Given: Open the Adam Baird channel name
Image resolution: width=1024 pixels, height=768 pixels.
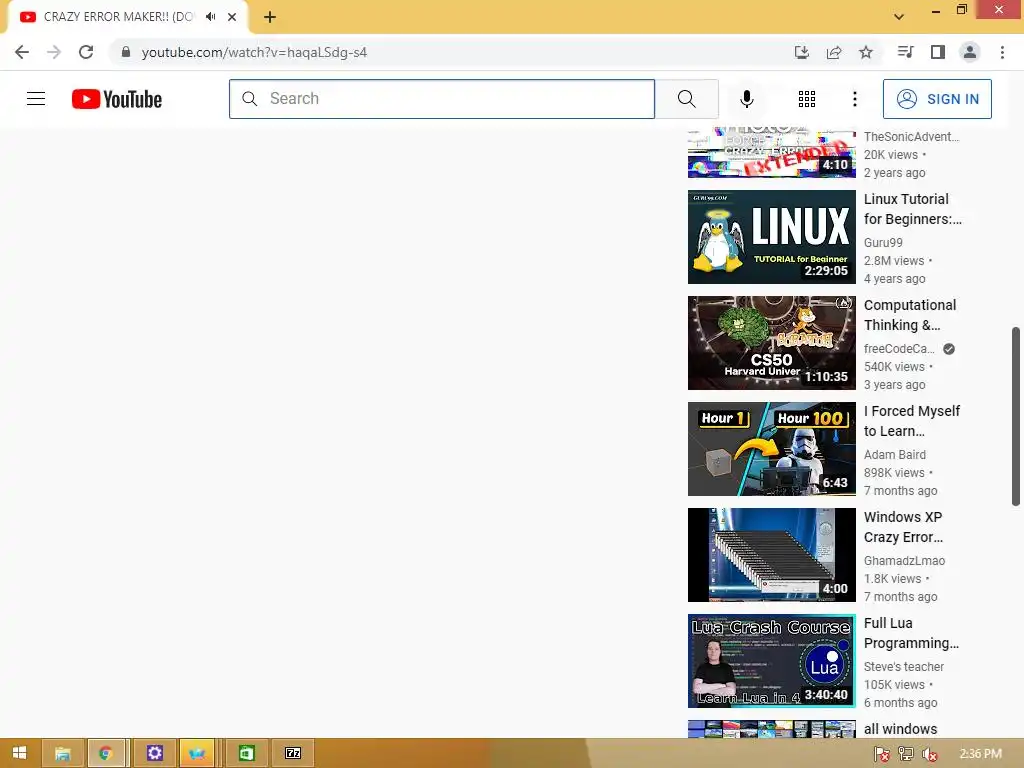Looking at the screenshot, I should coord(895,455).
